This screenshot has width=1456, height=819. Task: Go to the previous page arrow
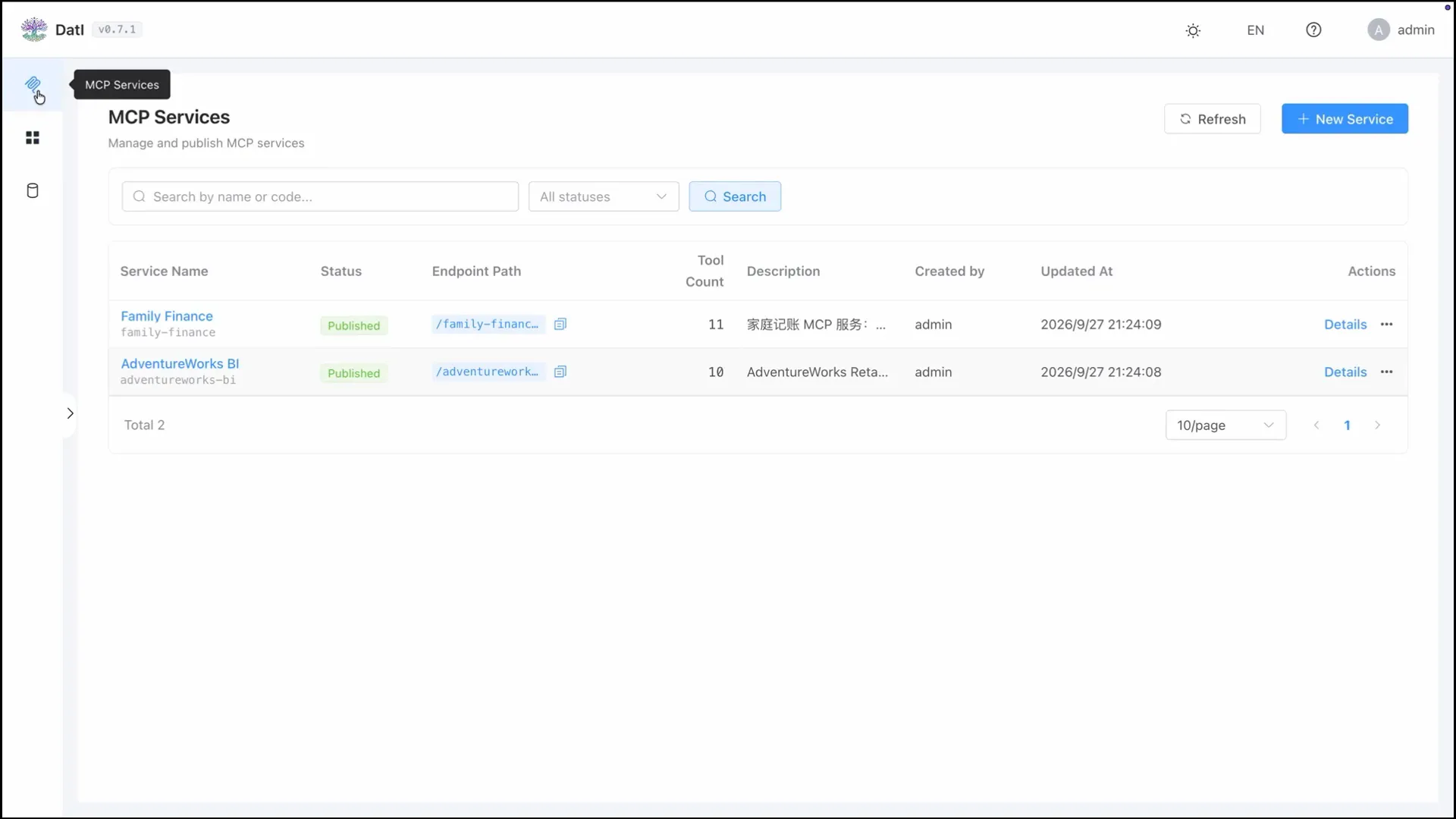tap(1316, 425)
